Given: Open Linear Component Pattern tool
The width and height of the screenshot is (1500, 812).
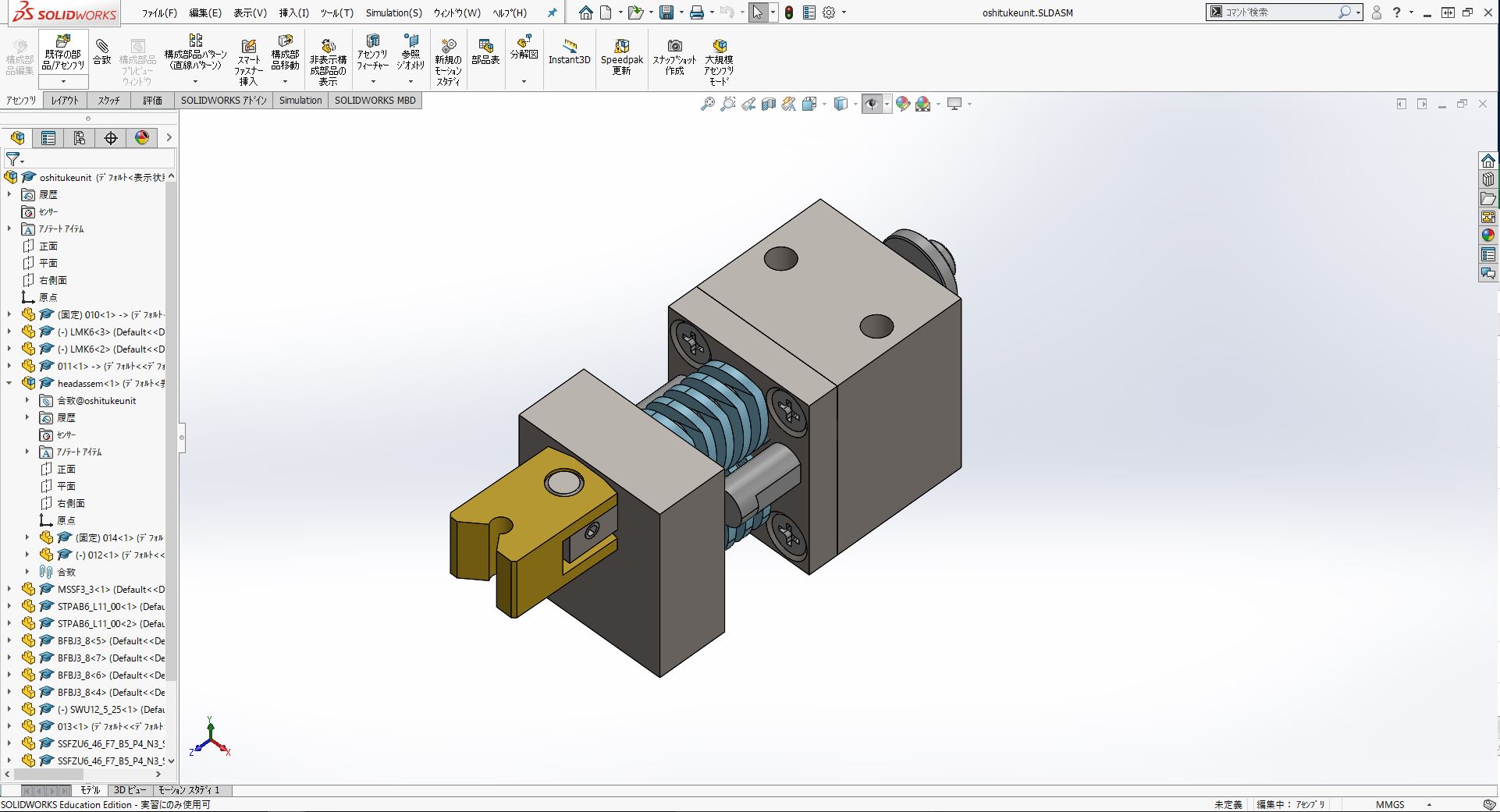Looking at the screenshot, I should (195, 52).
